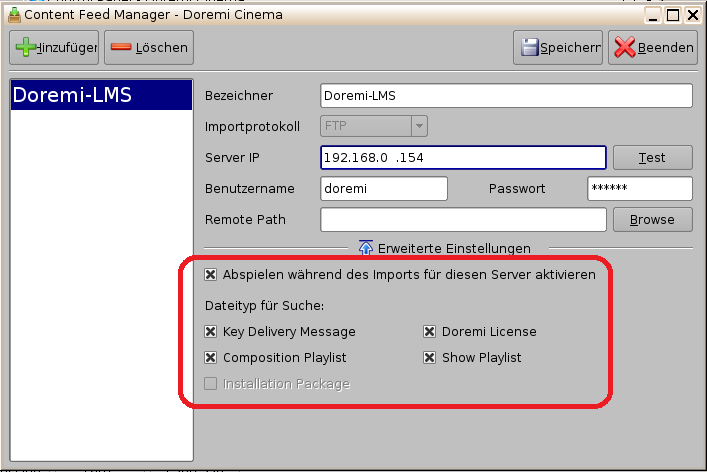Screen dimensions: 707x472
Task: Click the red minus Löschen icon
Action: pos(121,48)
